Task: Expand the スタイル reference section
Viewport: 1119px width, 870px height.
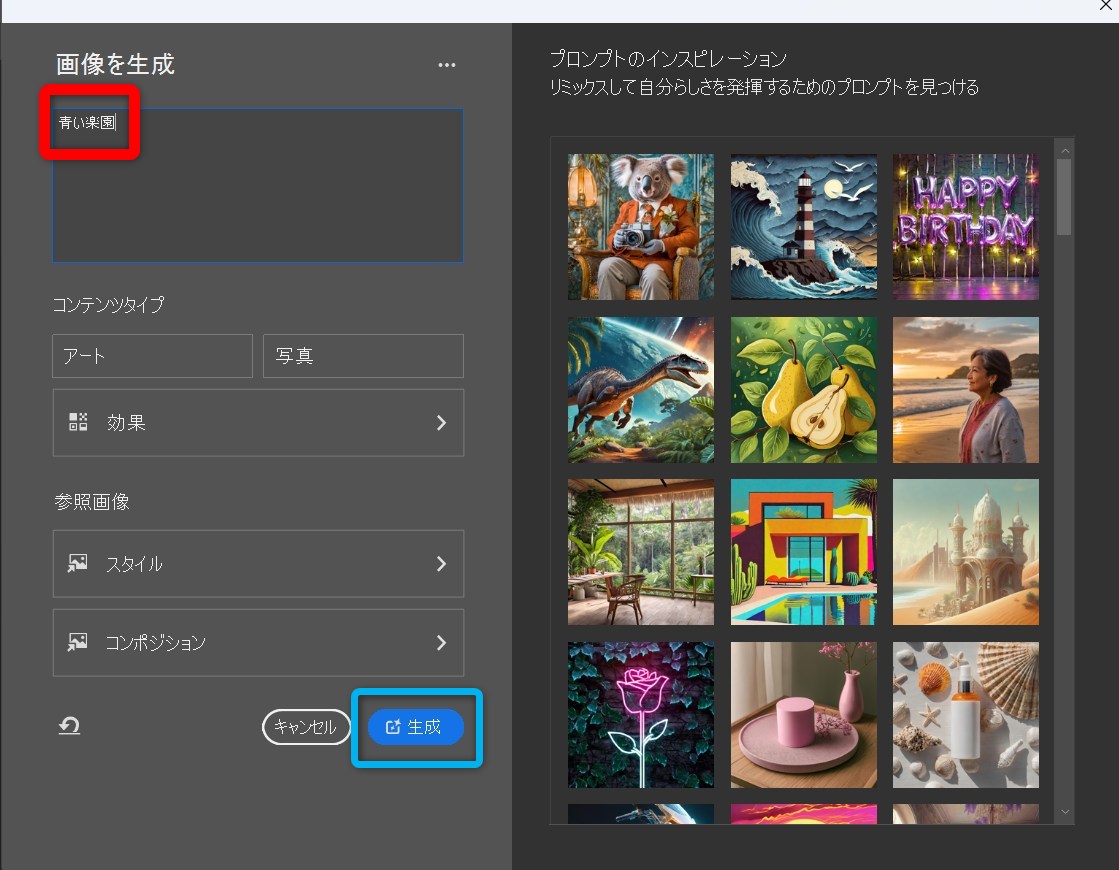Action: pos(258,564)
